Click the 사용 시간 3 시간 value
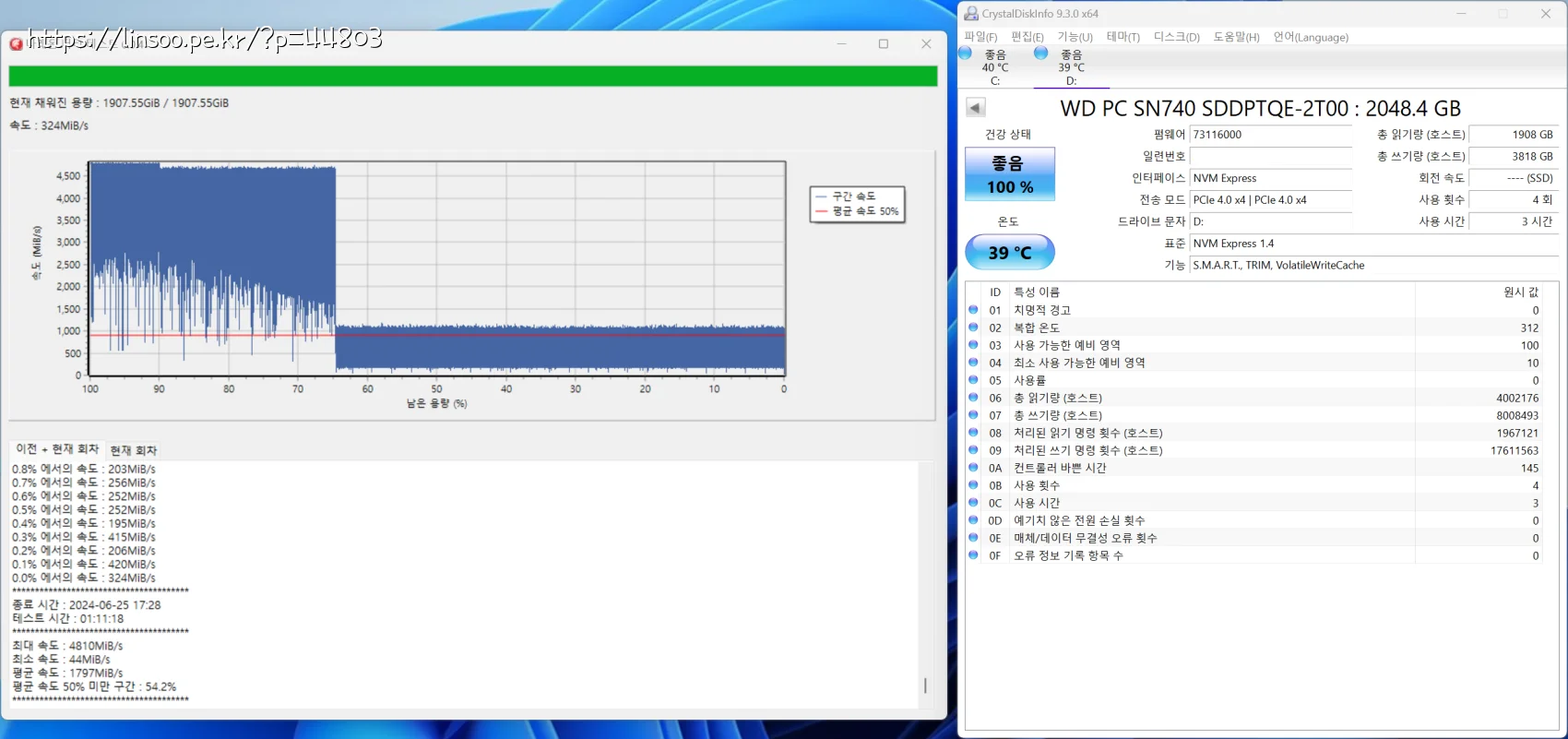Screen dimensions: 1568x739 click(x=1513, y=221)
